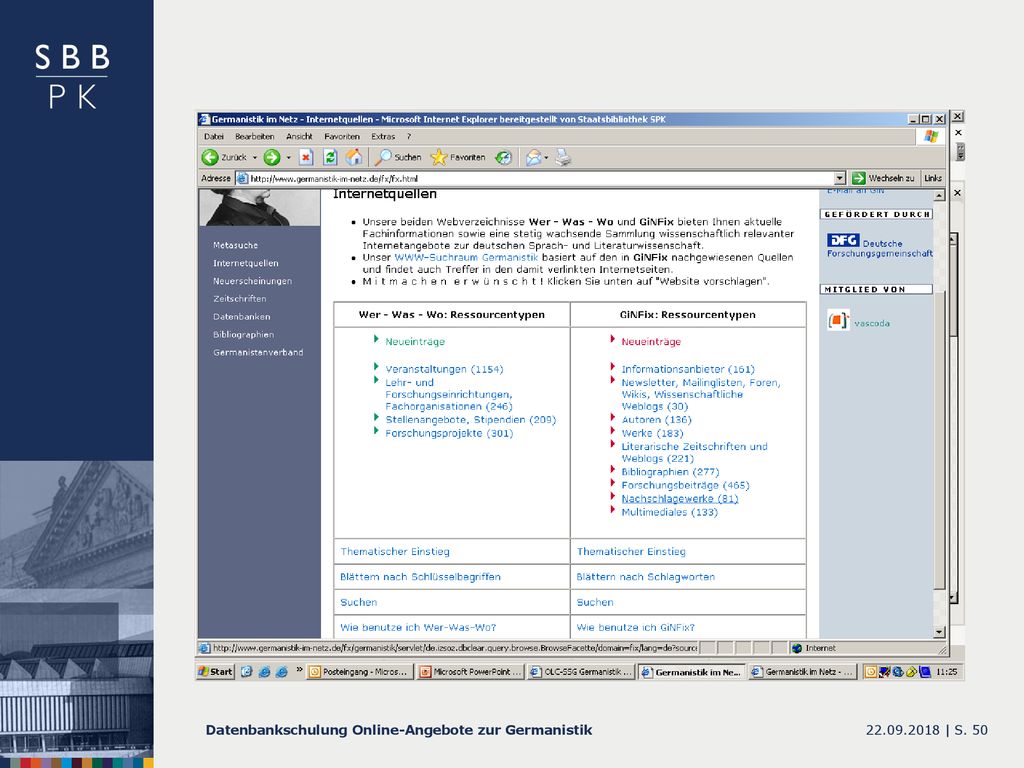The height and width of the screenshot is (768, 1024).
Task: Open Werke (183) link
Action: [x=652, y=433]
